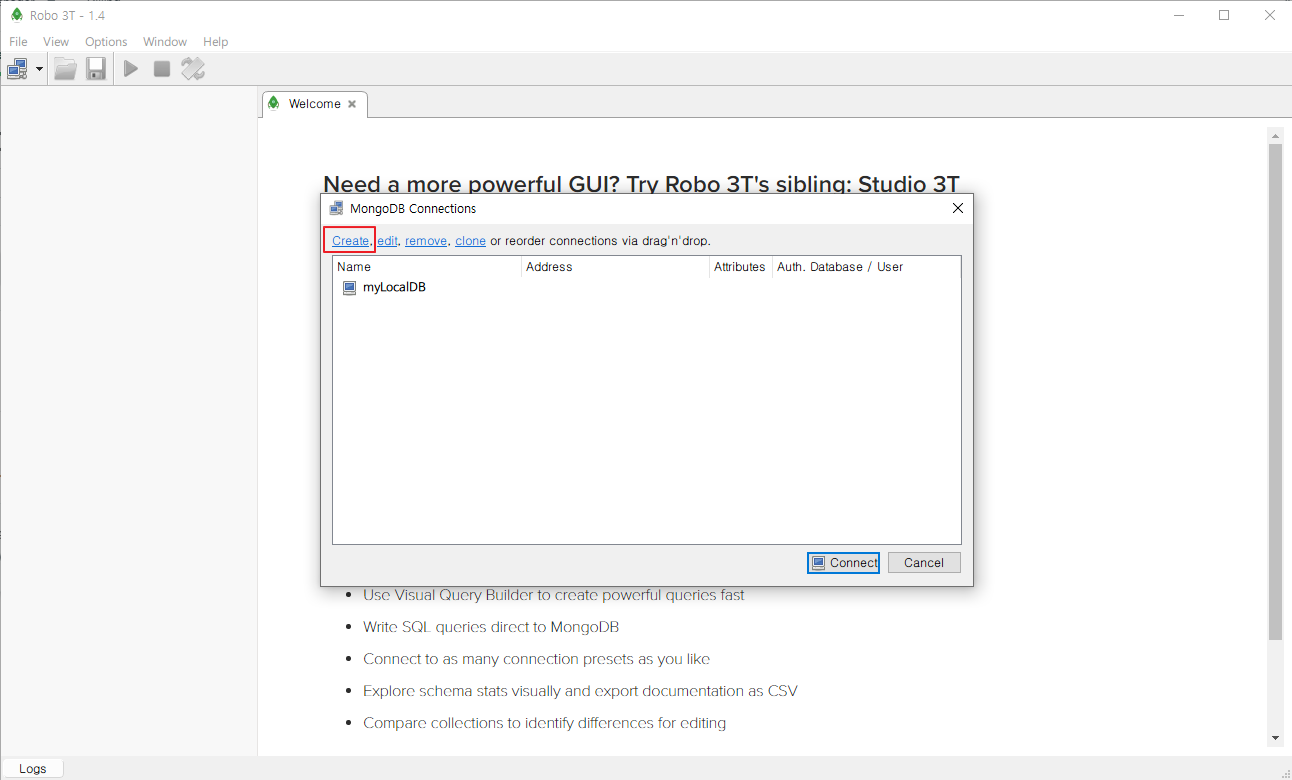
Task: Click the Execute play icon
Action: pyautogui.click(x=131, y=69)
